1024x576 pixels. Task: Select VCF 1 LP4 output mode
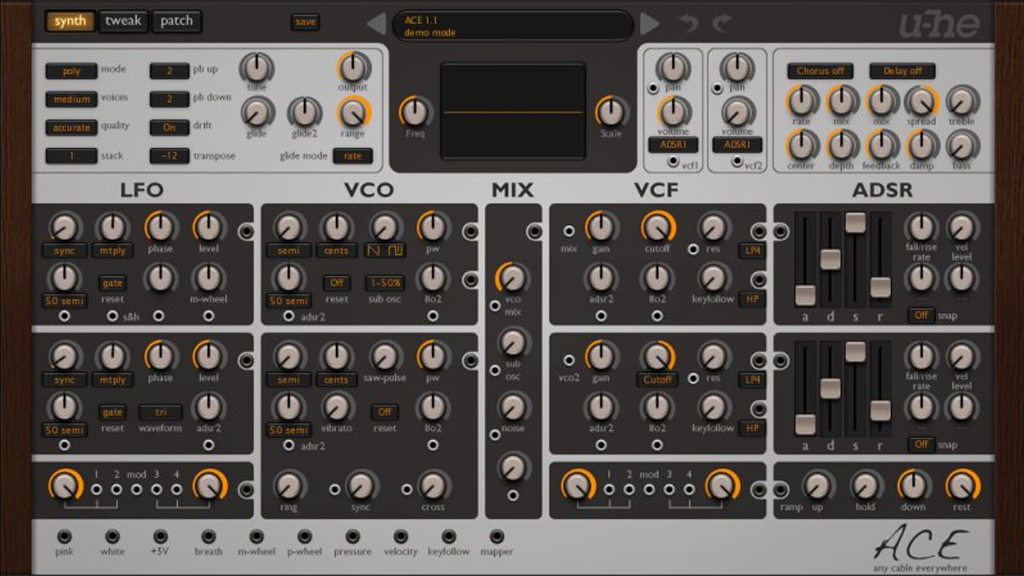752,251
